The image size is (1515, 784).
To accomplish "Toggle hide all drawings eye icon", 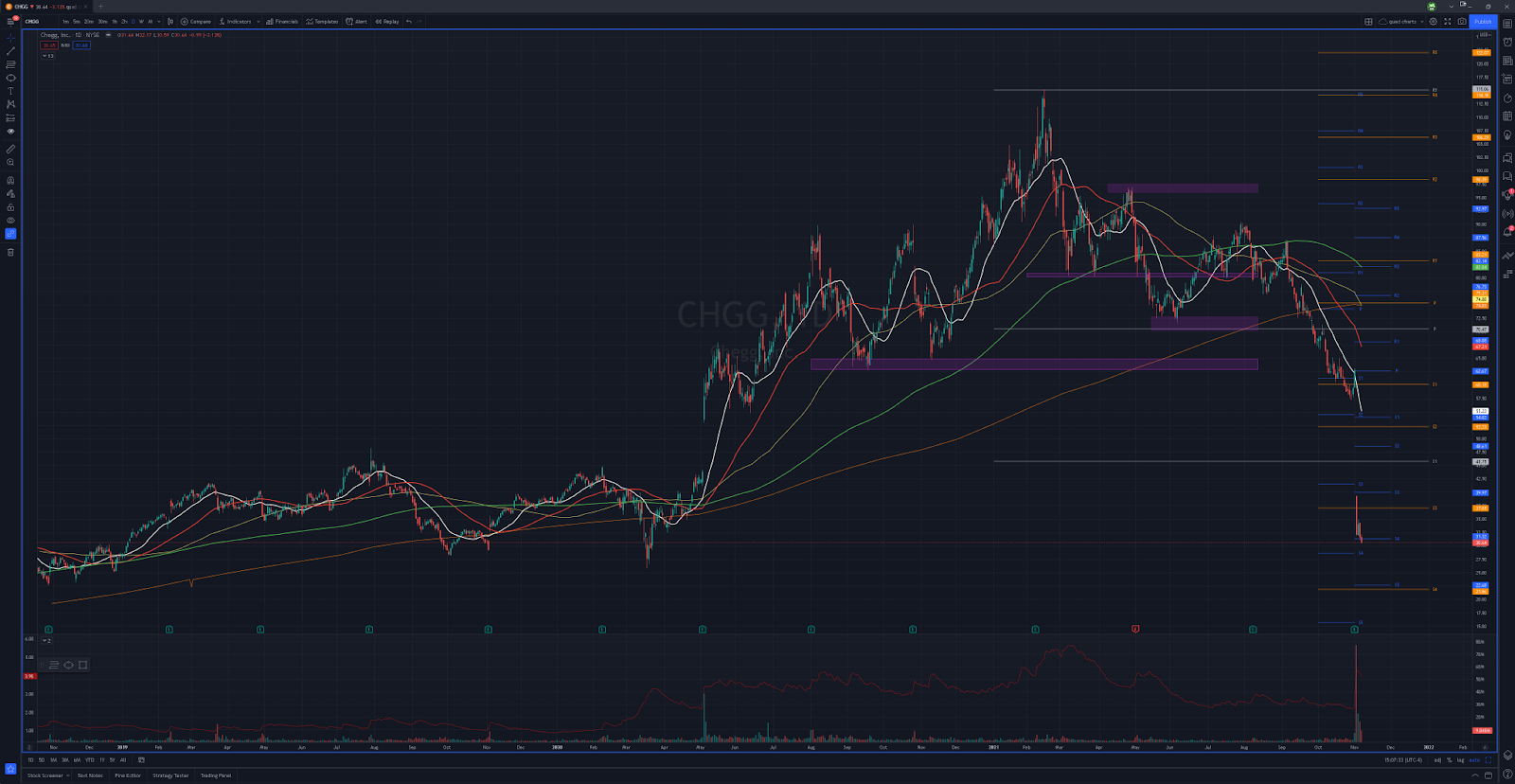I will pyautogui.click(x=10, y=221).
